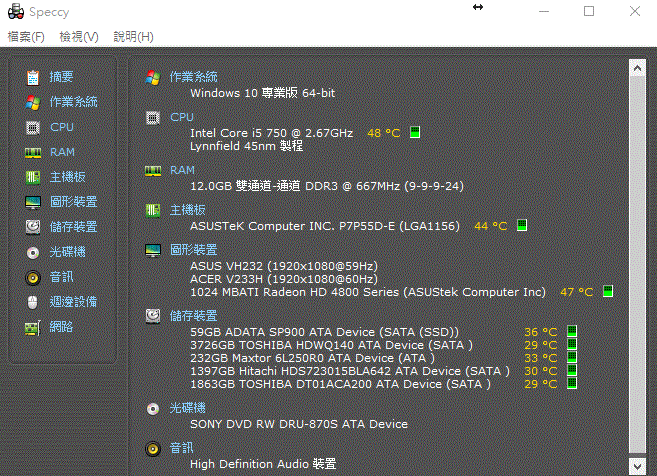Select 網路 label in the sidebar
The image size is (657, 476).
pyautogui.click(x=61, y=326)
